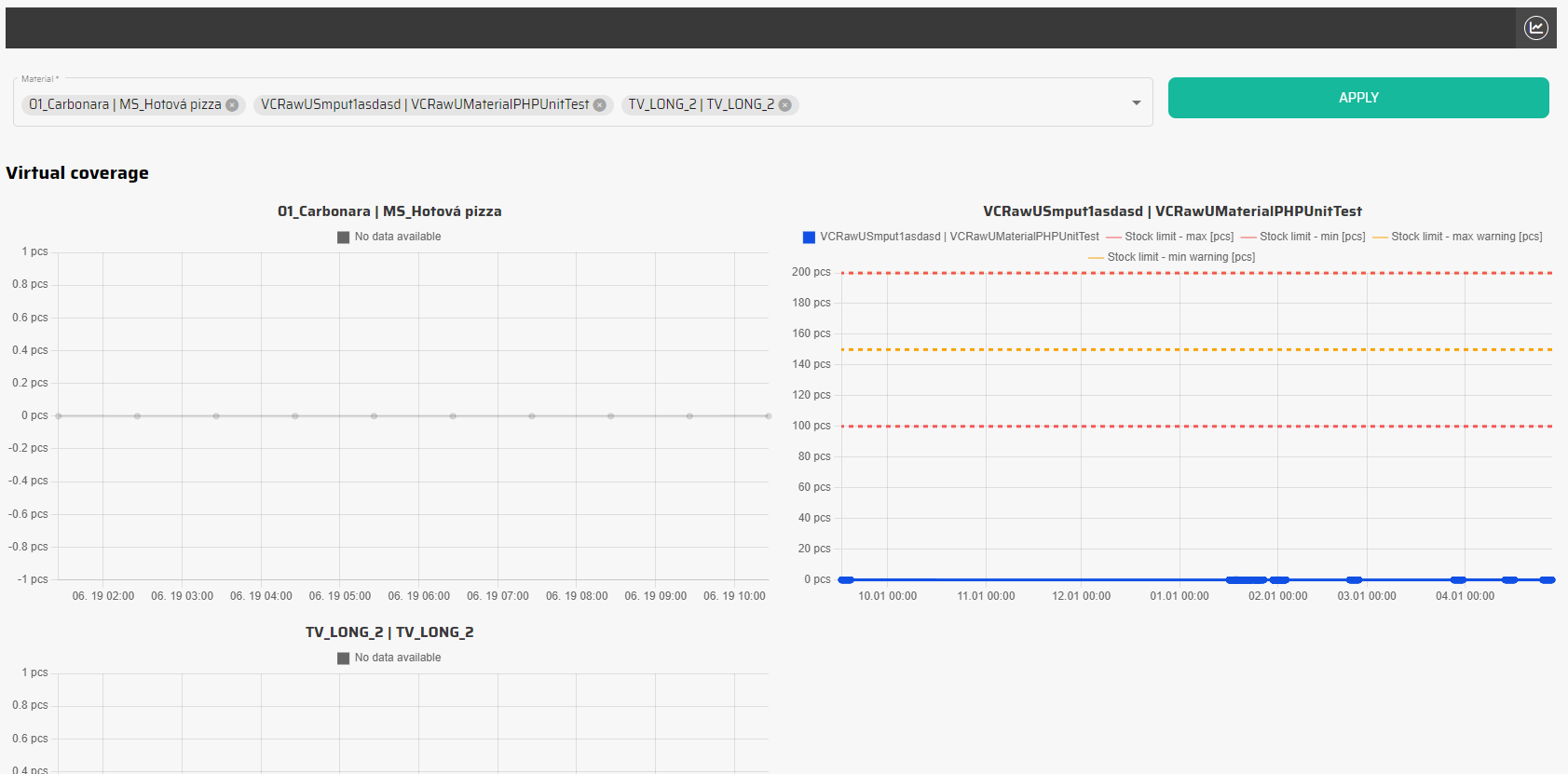
Task: Remove the 01_Carbonara material chip
Action: tap(232, 105)
